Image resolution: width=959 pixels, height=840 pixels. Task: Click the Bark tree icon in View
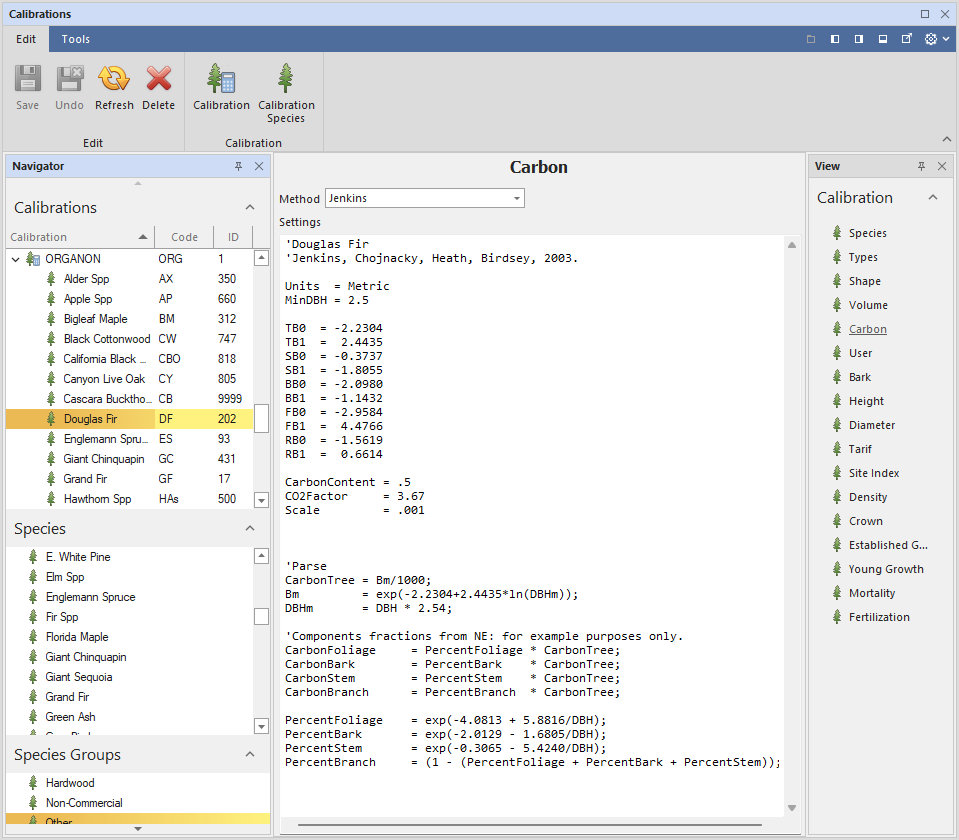(x=837, y=377)
